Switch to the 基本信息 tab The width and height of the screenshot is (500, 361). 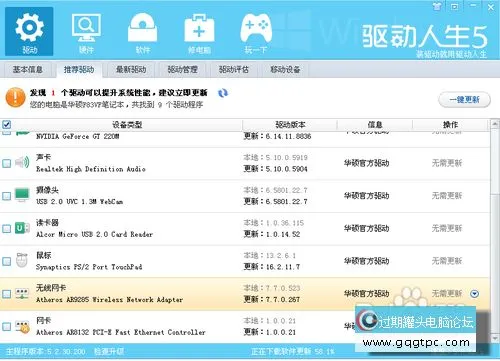27,69
